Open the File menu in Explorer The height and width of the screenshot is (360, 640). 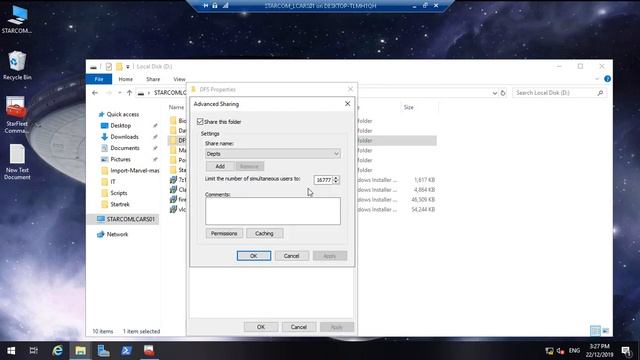(x=99, y=79)
